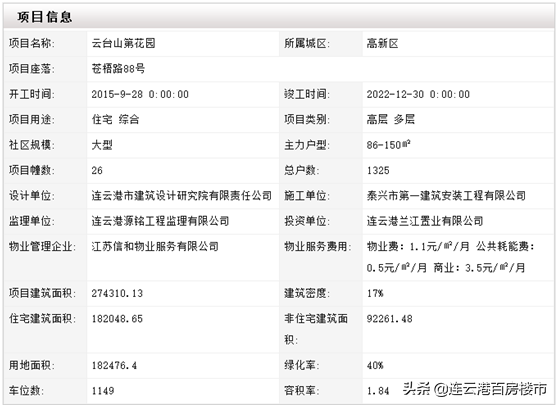Click the 车位数 label
This screenshot has height=407, width=558.
point(26,391)
